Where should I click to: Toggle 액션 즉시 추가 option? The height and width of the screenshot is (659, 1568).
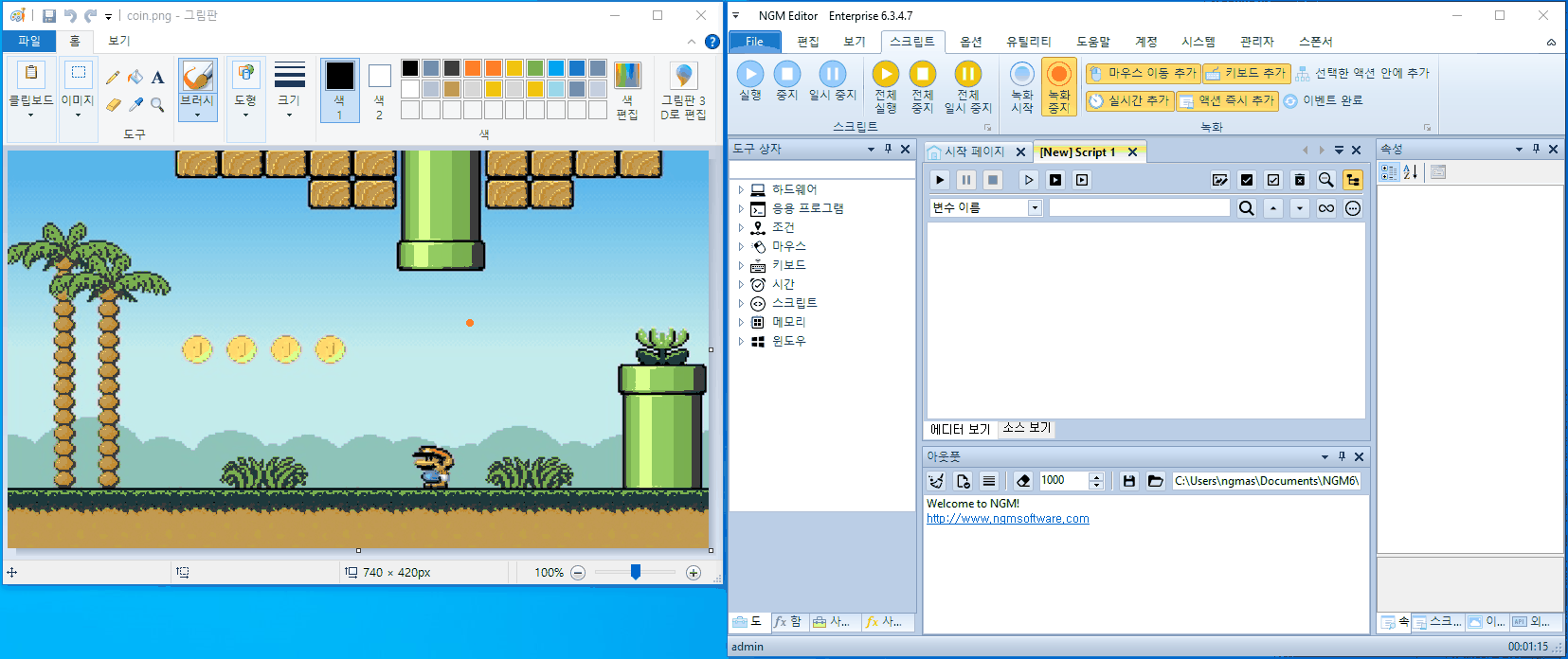1227,100
